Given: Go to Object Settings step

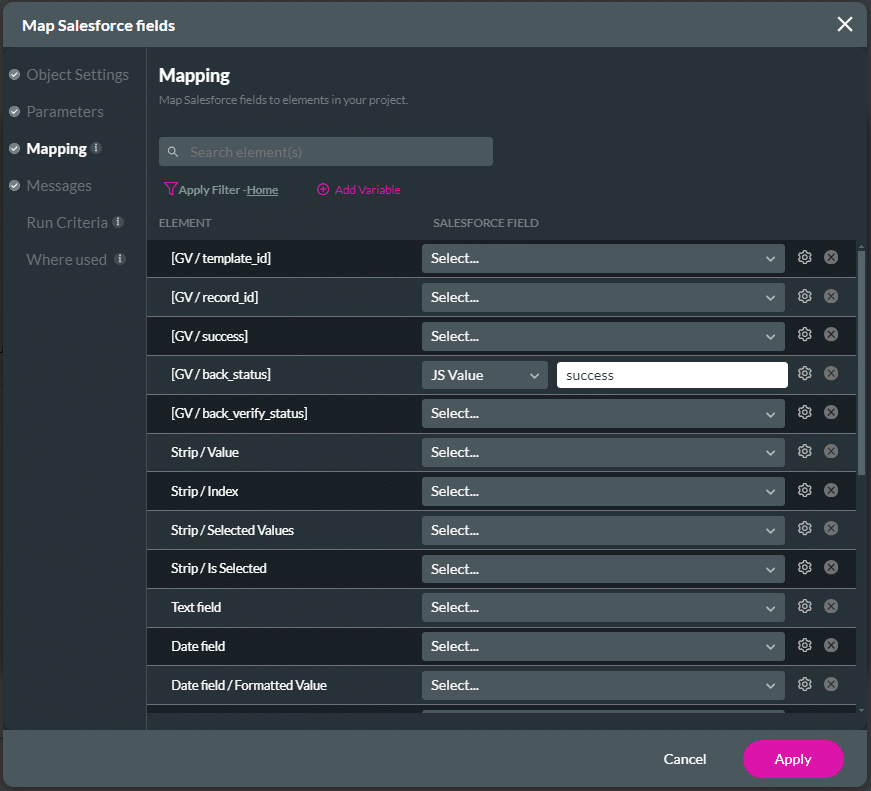Looking at the screenshot, I should [77, 75].
